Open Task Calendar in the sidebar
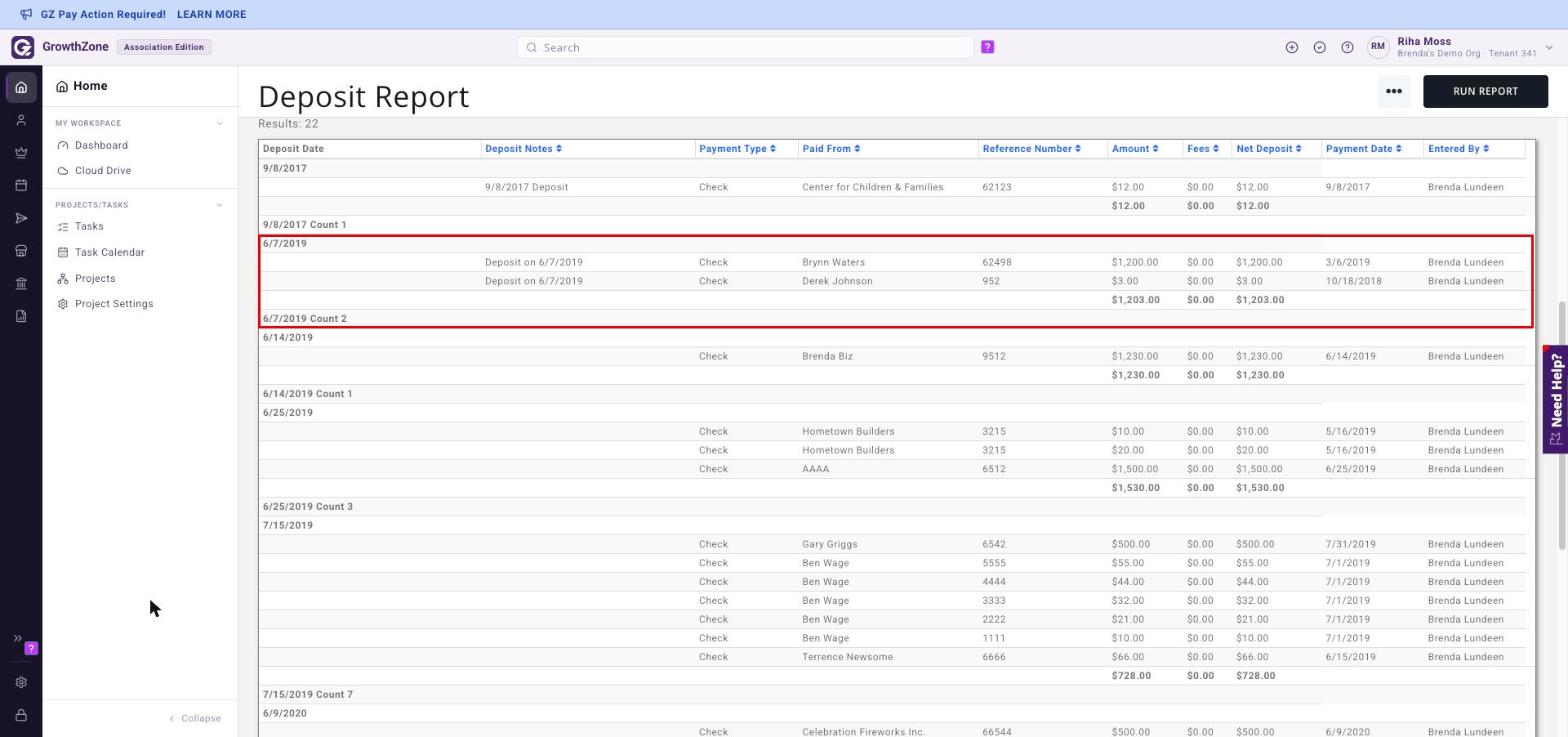 (109, 253)
